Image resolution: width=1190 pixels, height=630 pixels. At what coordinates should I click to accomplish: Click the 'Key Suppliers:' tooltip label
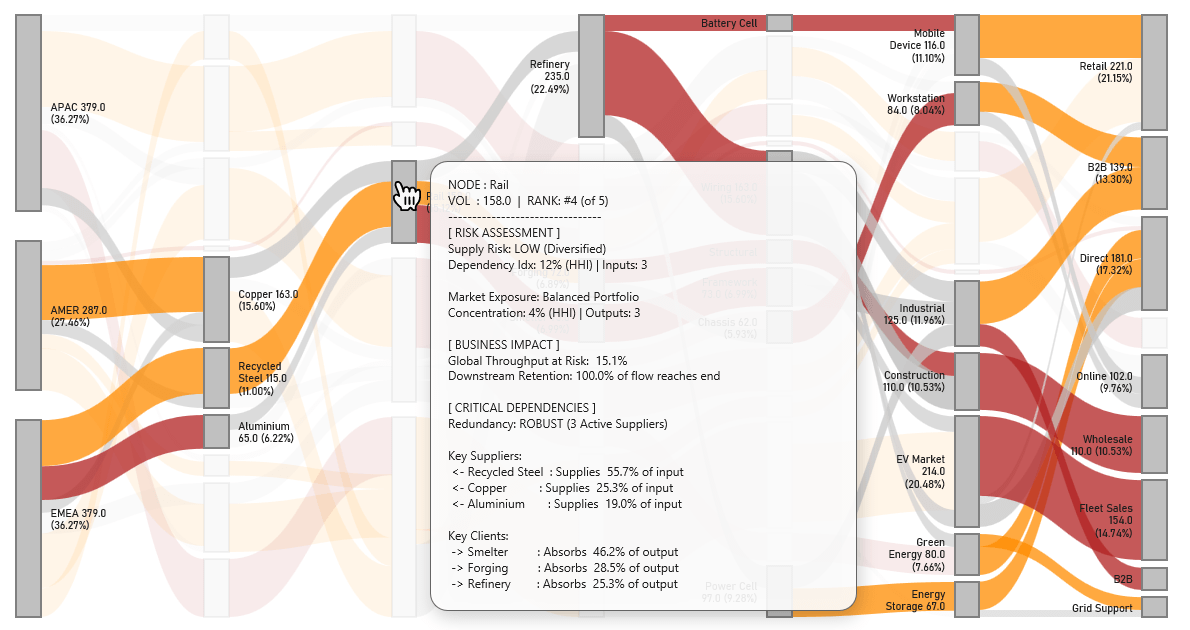click(485, 455)
